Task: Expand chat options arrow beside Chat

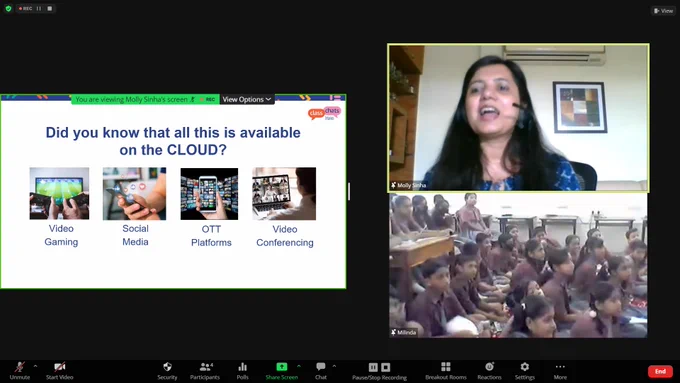Action: pyautogui.click(x=334, y=367)
